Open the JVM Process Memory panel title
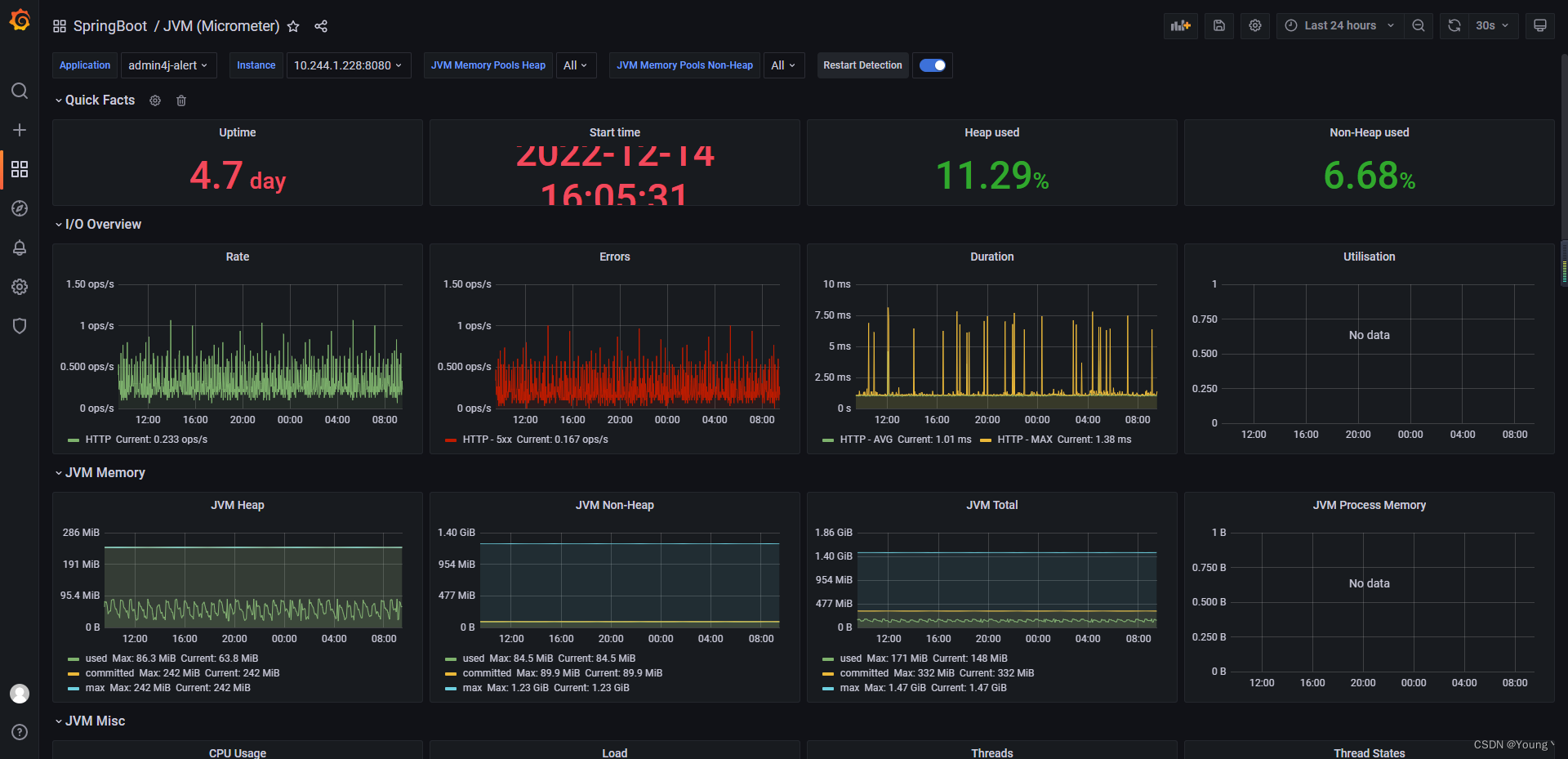This screenshot has height=759, width=1568. [1370, 505]
